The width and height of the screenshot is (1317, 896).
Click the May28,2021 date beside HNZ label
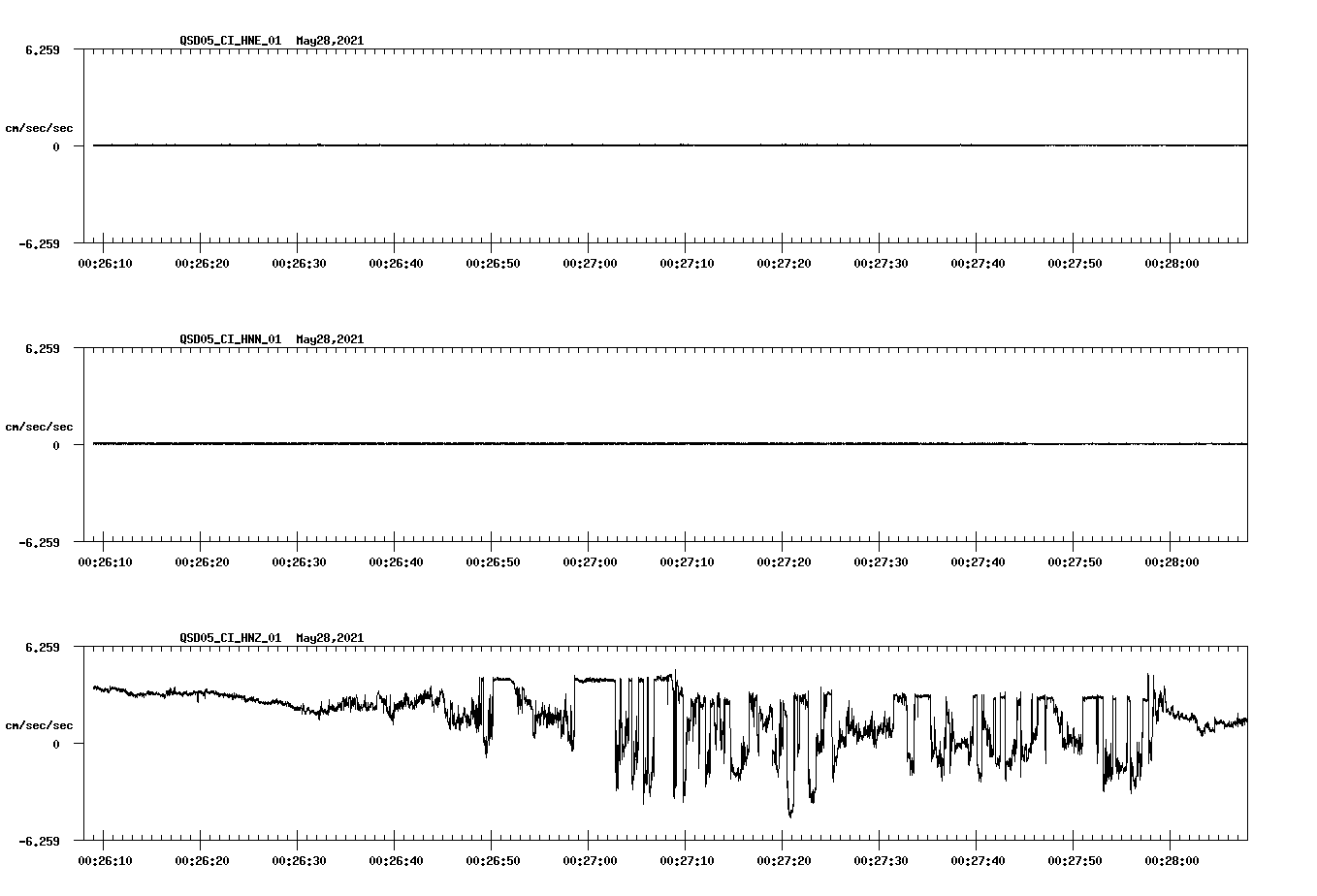click(330, 638)
